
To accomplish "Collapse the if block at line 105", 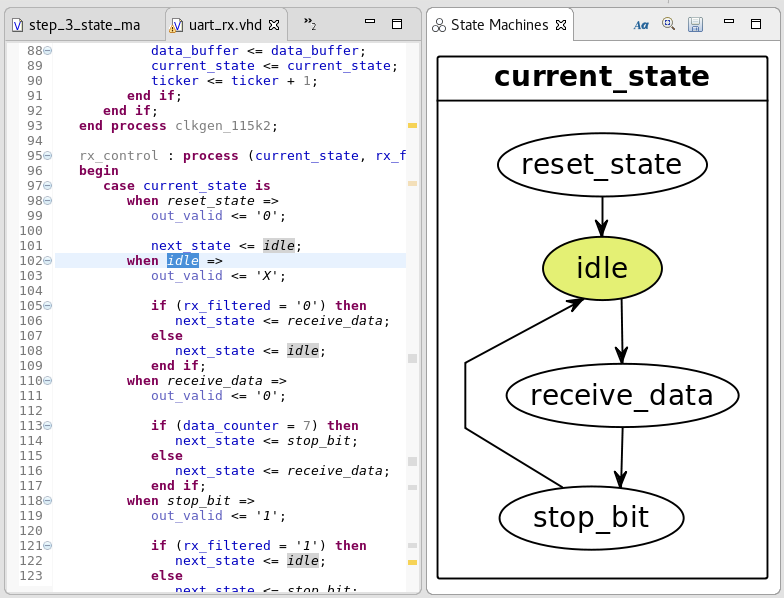I will coord(48,306).
